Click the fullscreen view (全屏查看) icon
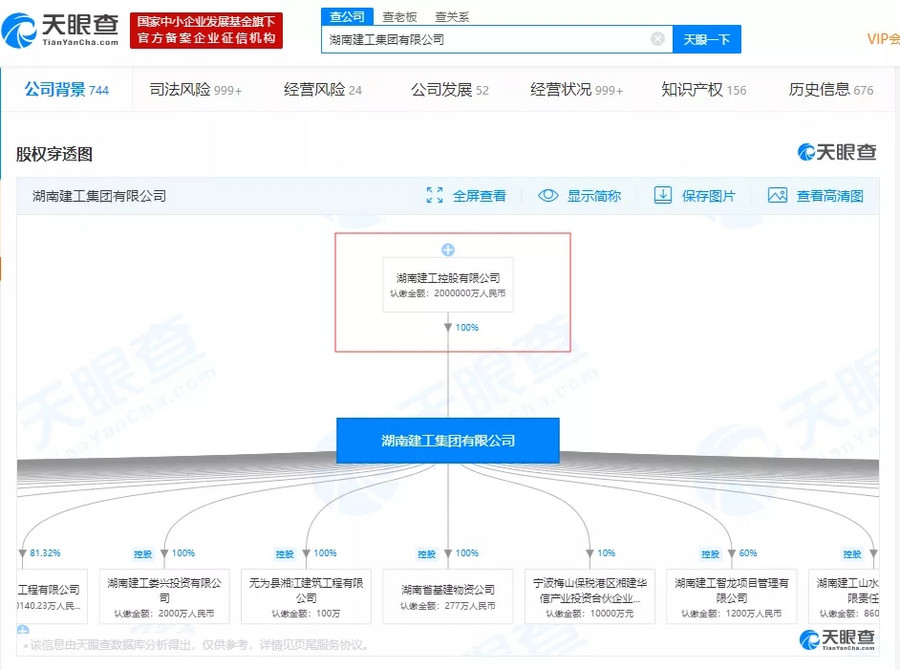900x670 pixels. [x=434, y=195]
